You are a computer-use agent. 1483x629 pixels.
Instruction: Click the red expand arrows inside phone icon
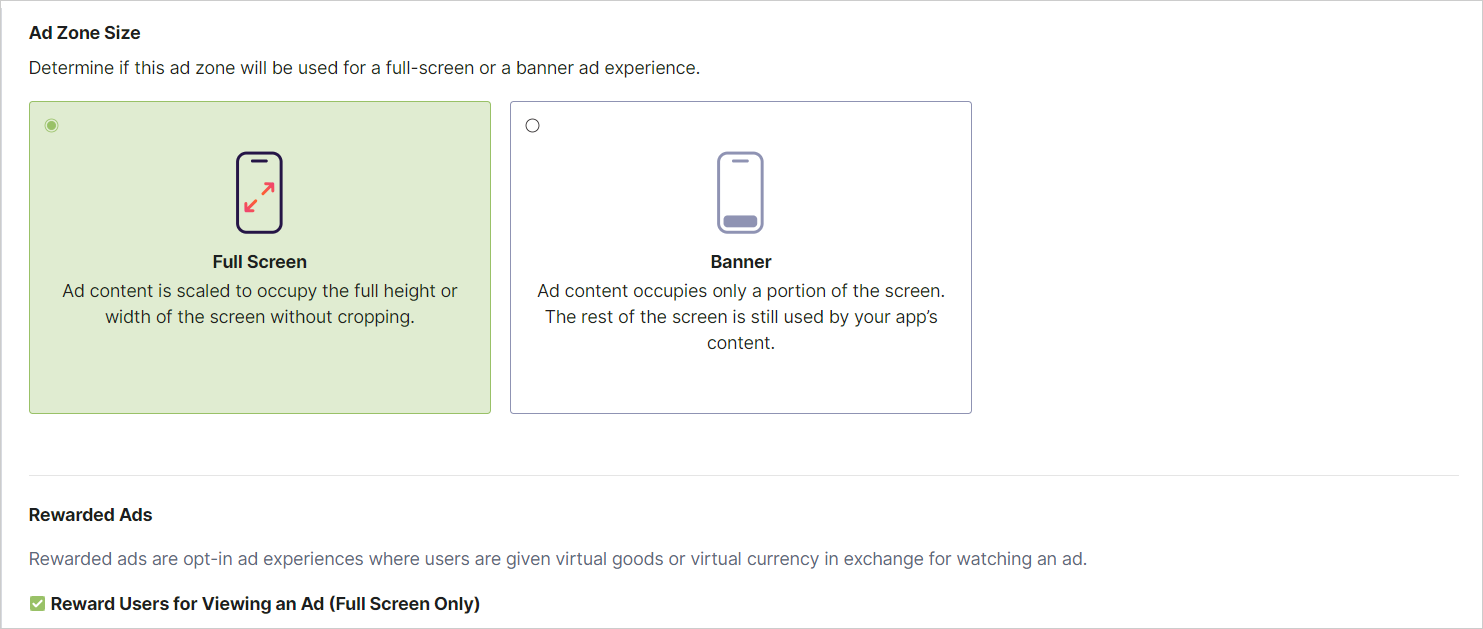(x=260, y=196)
